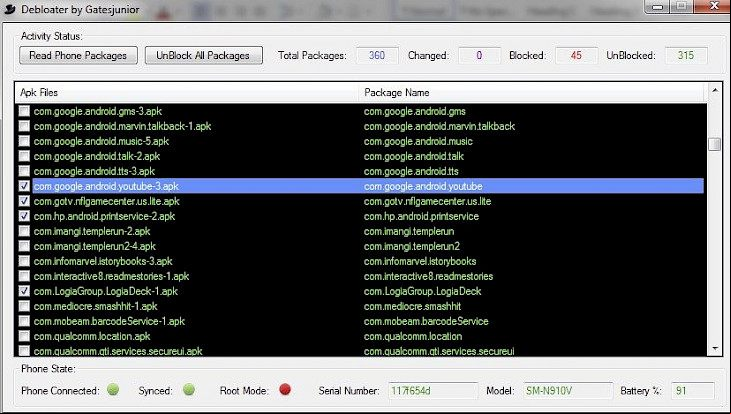The width and height of the screenshot is (731, 414).
Task: Minimize the Debloater window
Action: tap(658, 7)
